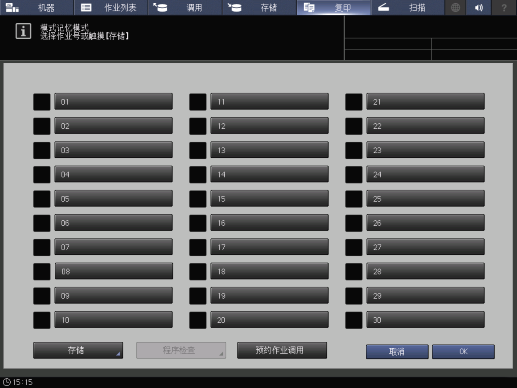Select memory slot 02
This screenshot has height=388, width=517.
pyautogui.click(x=114, y=126)
